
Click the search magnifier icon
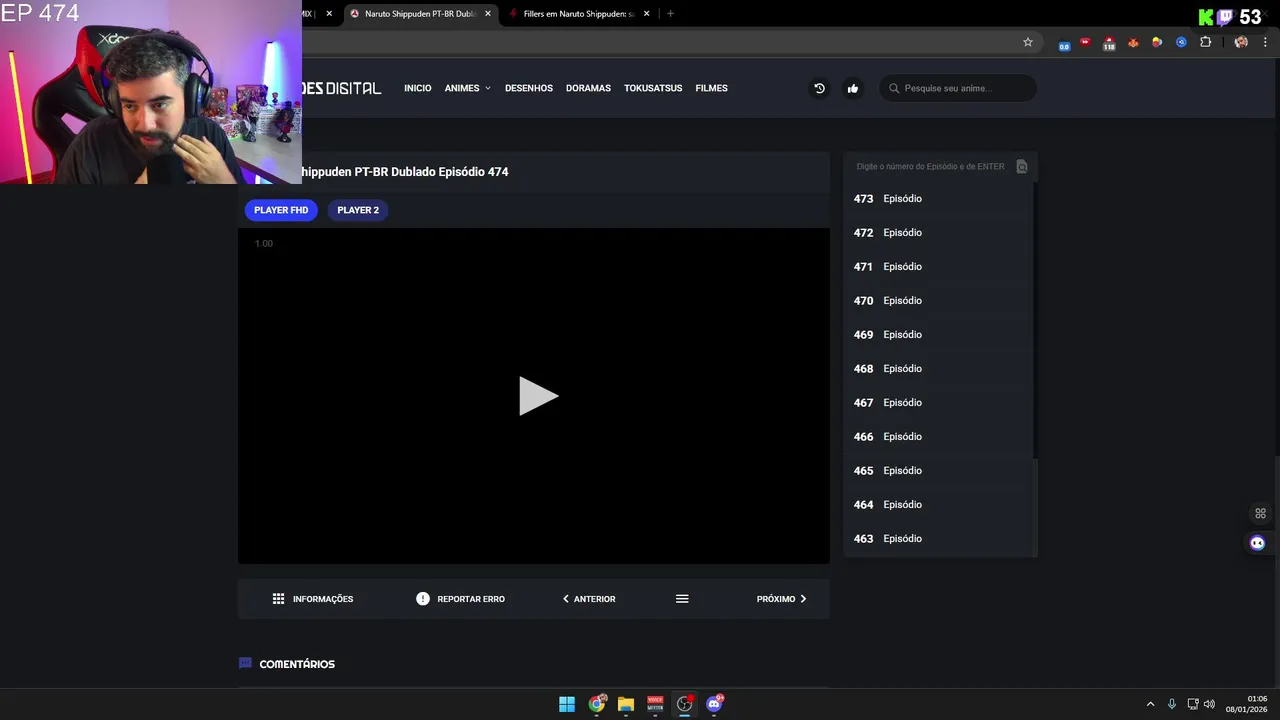point(893,88)
